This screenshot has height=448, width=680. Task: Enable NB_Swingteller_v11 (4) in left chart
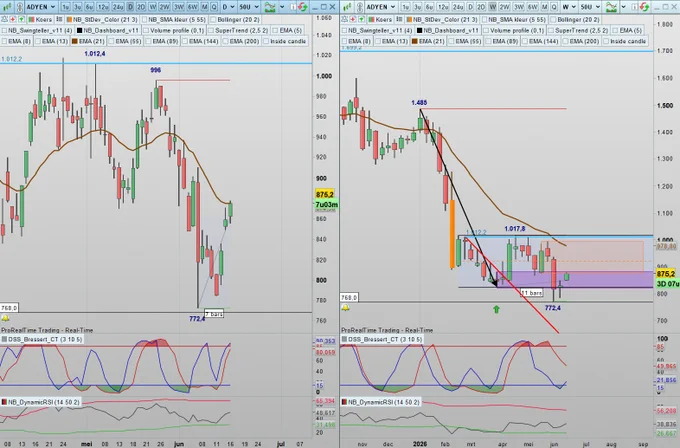(4, 30)
